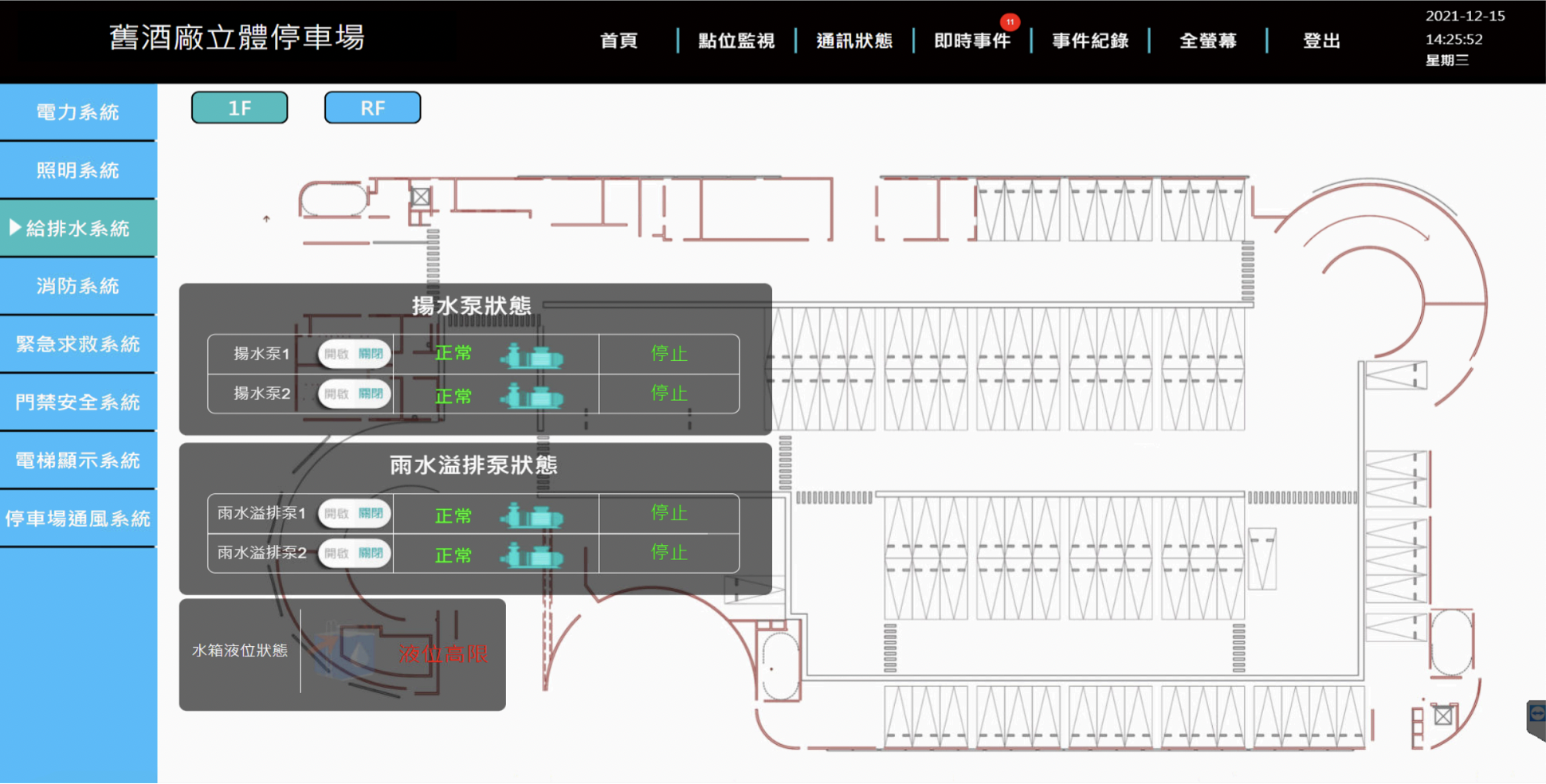Viewport: 1546px width, 784px height.
Task: Click the 揚水泵1 正常 status text
Action: click(x=453, y=353)
